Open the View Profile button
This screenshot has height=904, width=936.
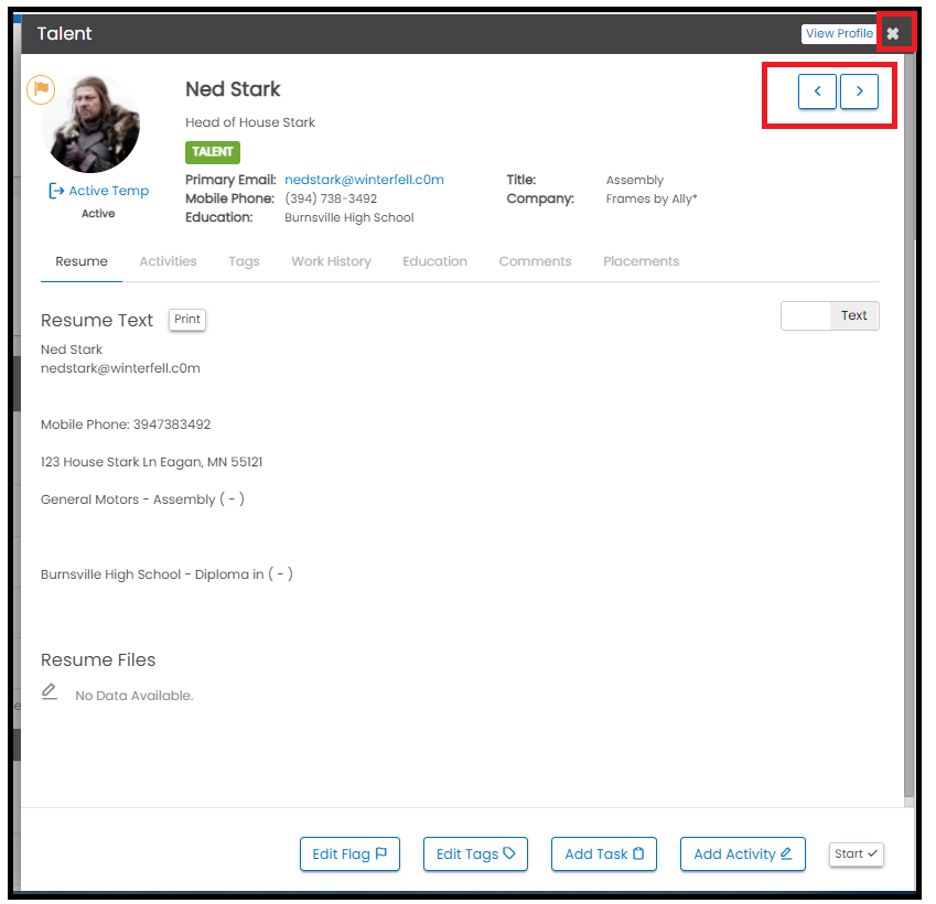coord(839,33)
